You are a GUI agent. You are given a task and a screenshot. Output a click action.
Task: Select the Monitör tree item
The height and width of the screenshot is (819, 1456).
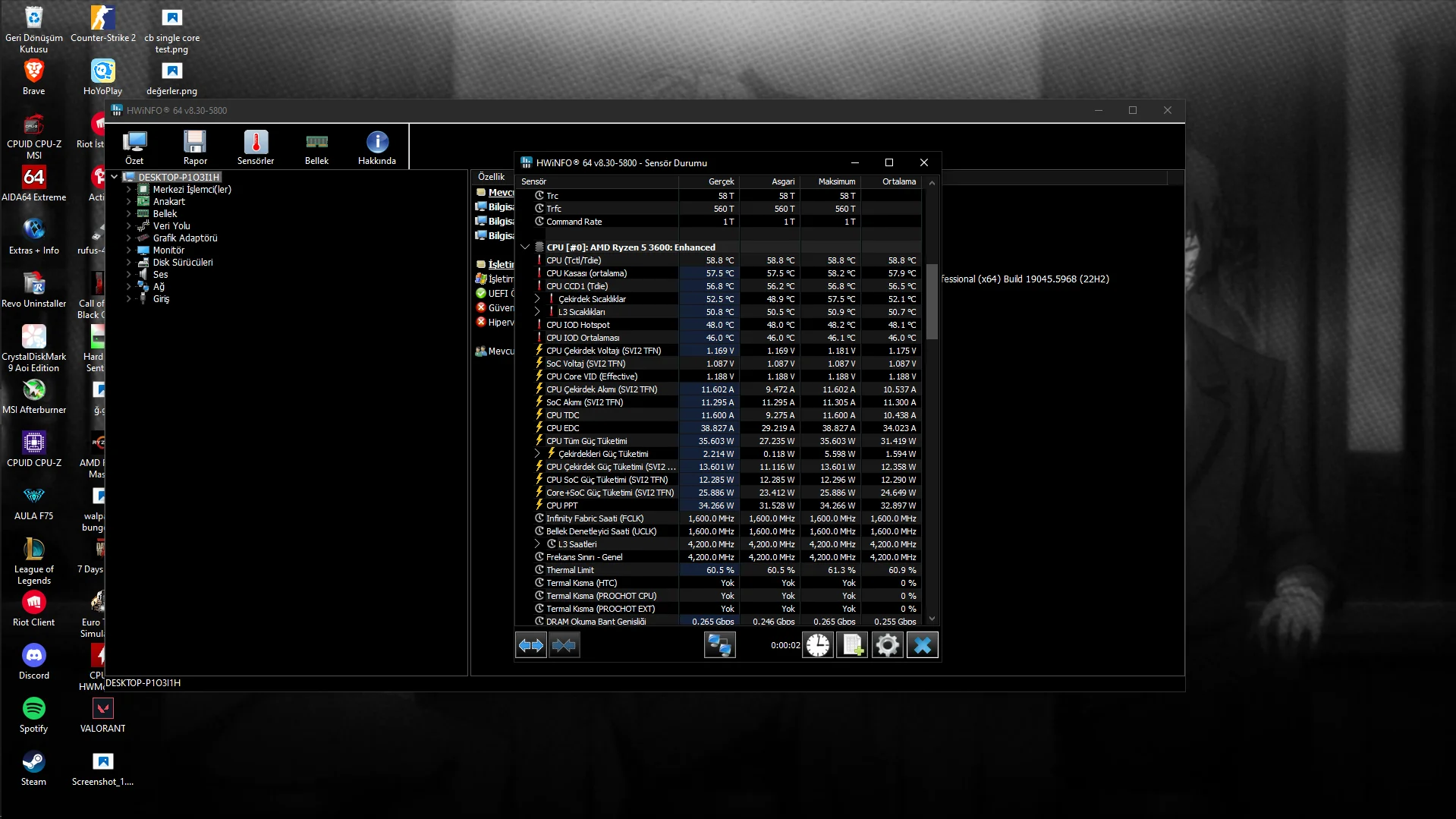tap(168, 250)
